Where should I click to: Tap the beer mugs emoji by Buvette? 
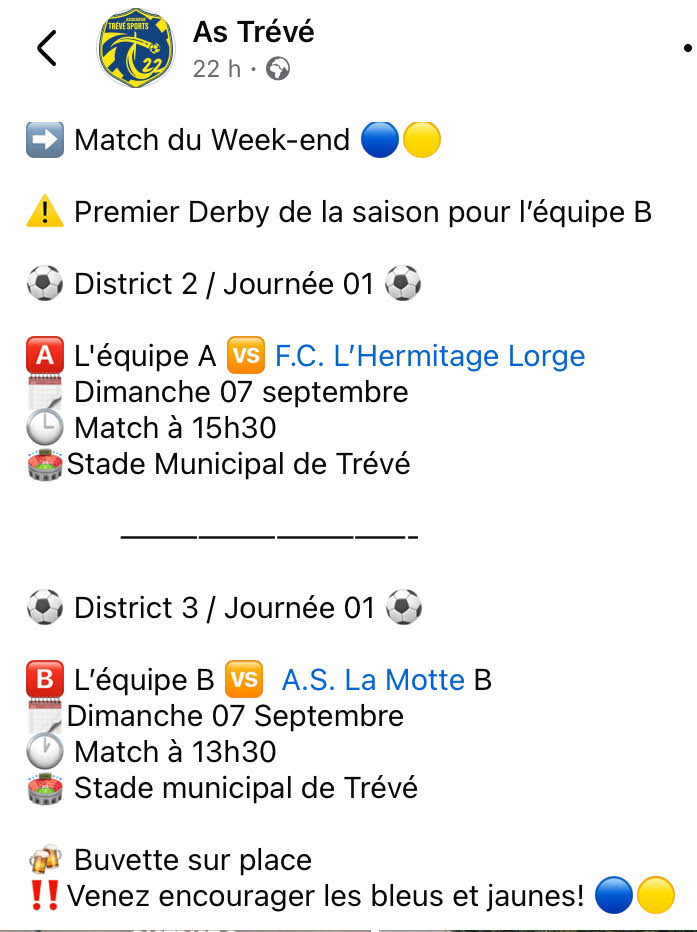coord(45,860)
